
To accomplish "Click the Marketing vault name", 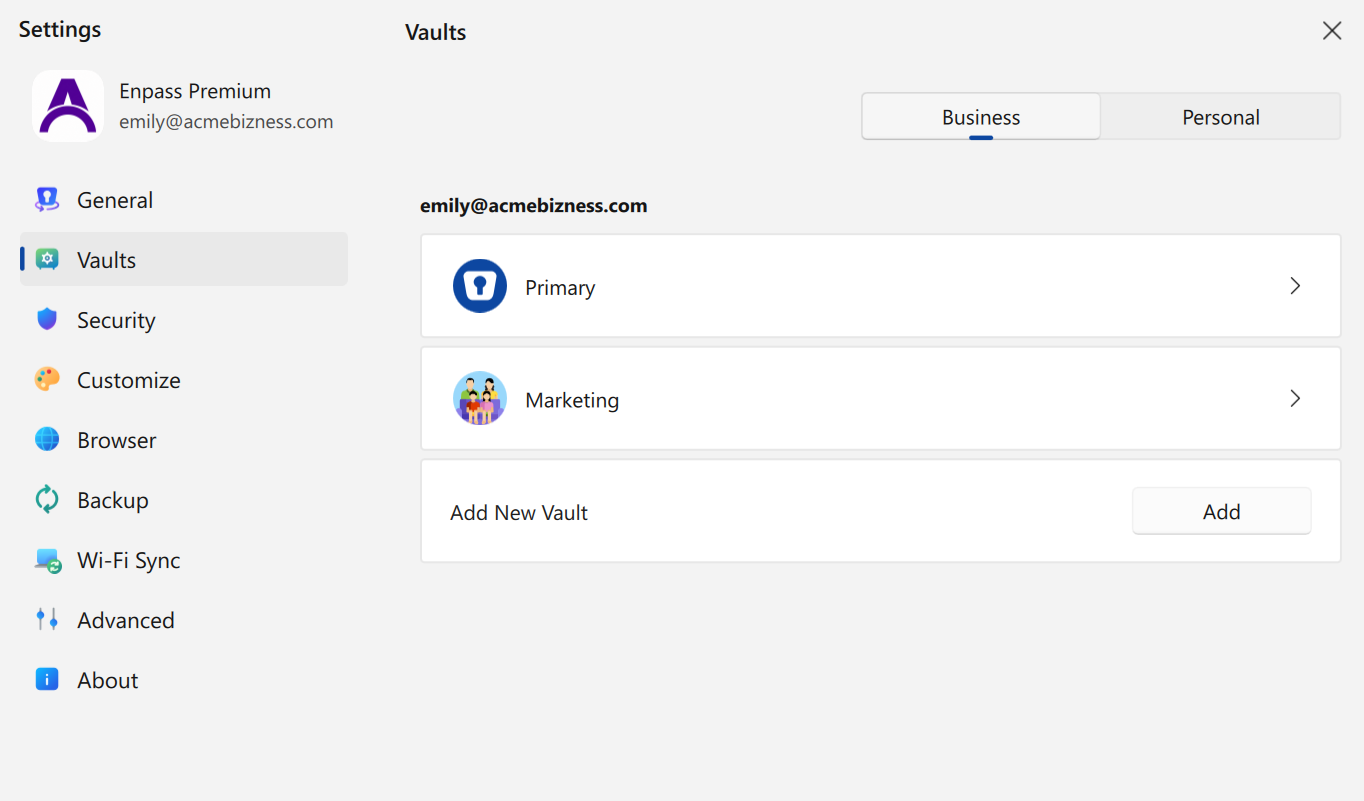I will coord(572,400).
